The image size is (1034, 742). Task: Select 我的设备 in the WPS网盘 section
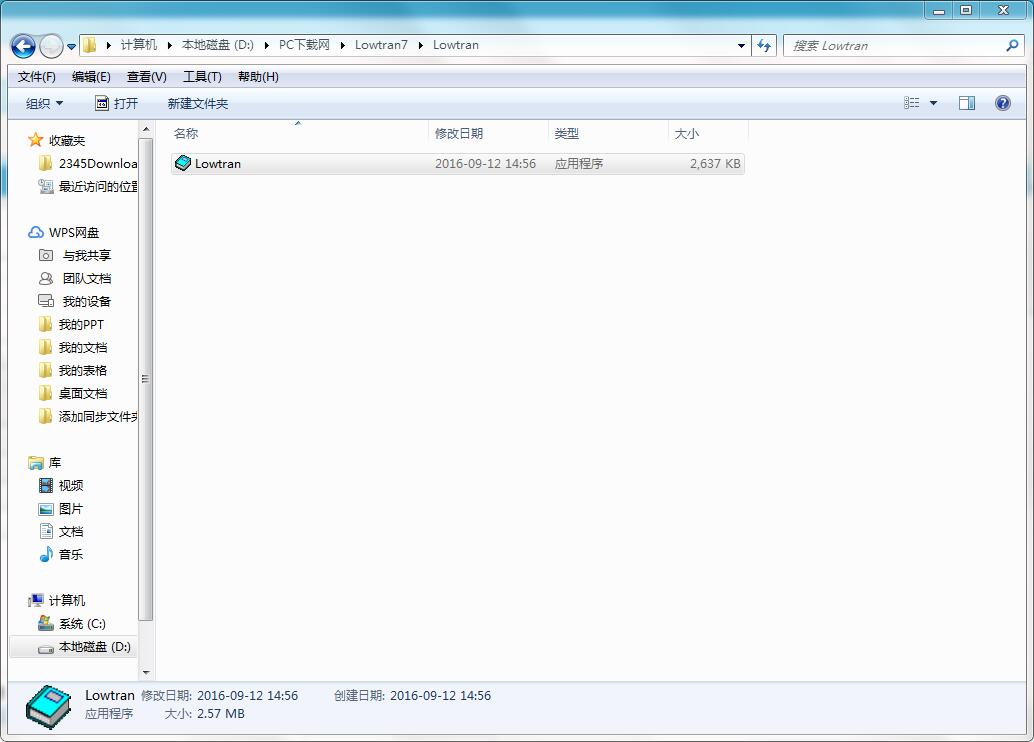[x=83, y=301]
